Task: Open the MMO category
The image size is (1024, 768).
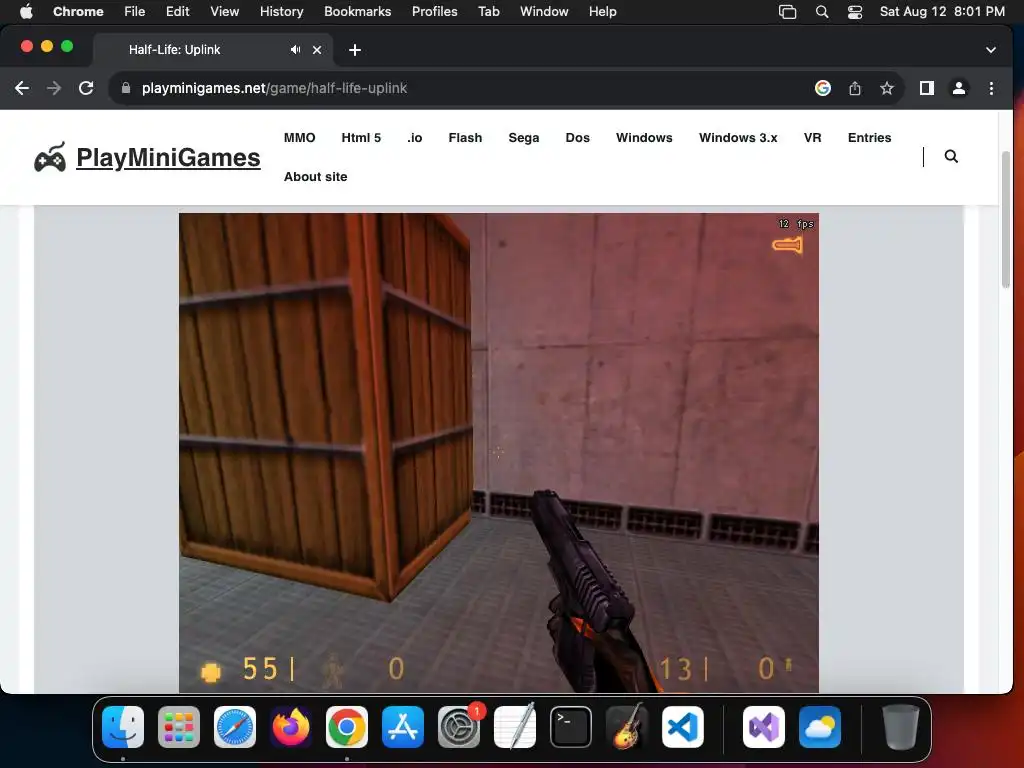Action: click(x=300, y=138)
